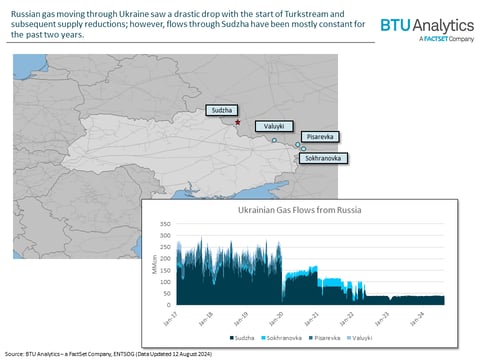Click the 200 y-axis value
This screenshot has height=360, width=480.
(x=165, y=259)
